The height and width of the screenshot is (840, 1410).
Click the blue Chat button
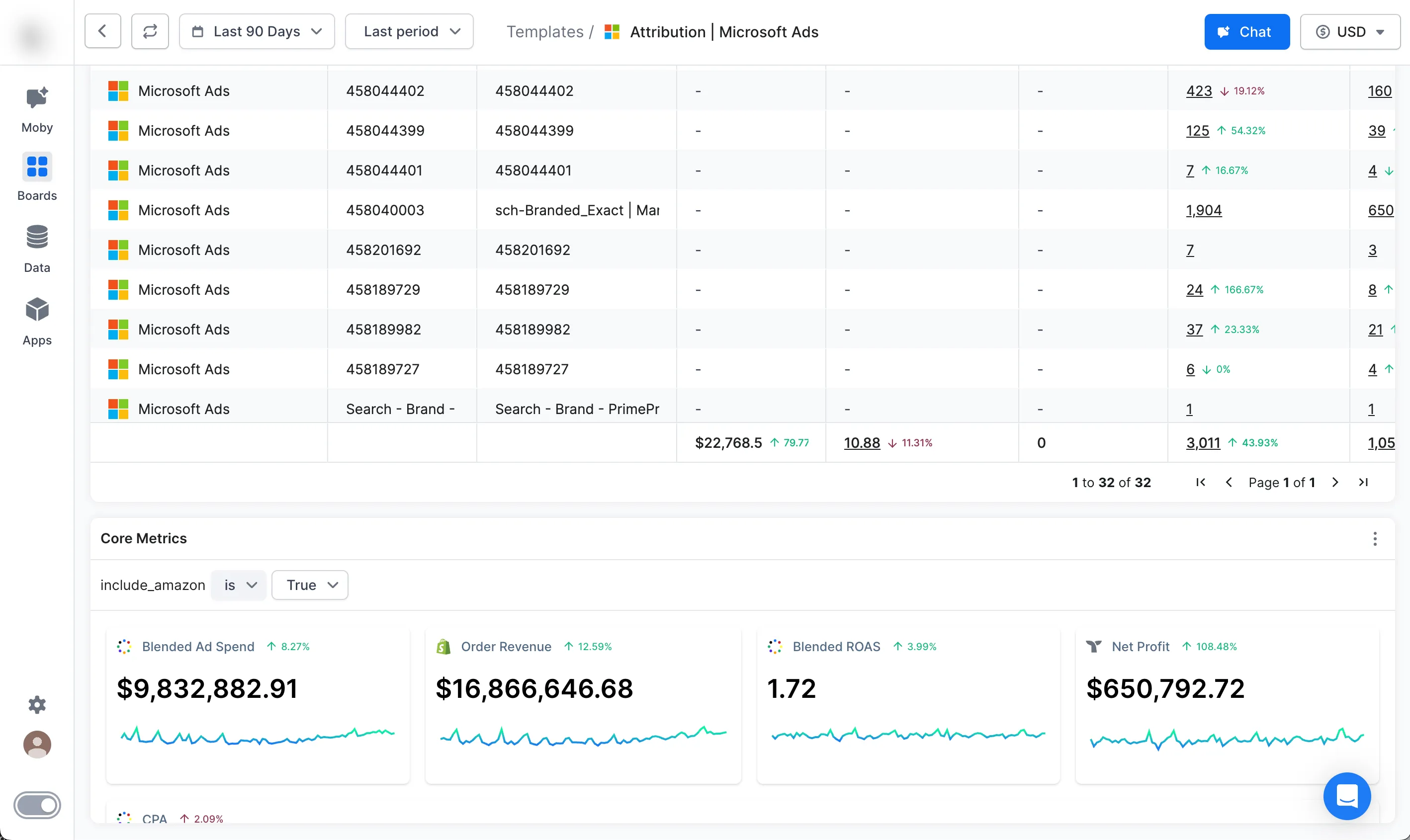[x=1246, y=32]
